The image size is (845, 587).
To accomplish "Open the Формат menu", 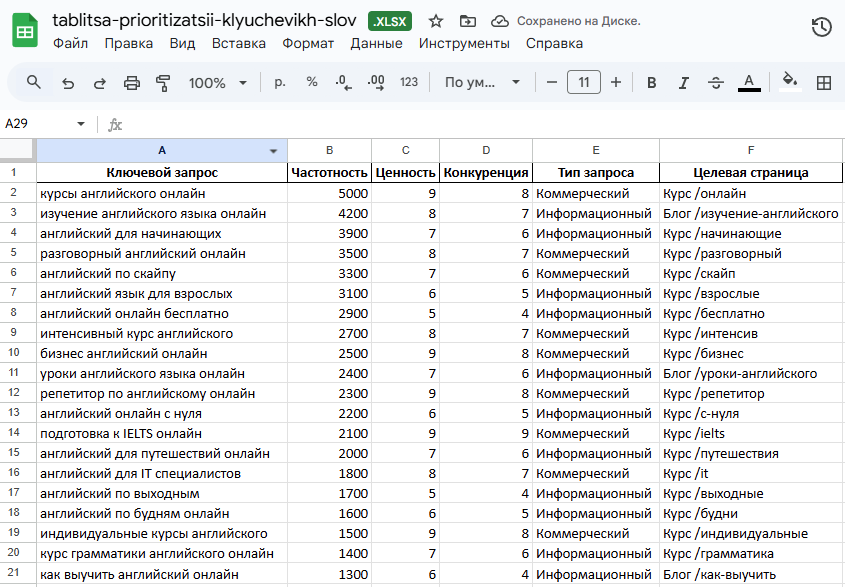I will click(308, 44).
